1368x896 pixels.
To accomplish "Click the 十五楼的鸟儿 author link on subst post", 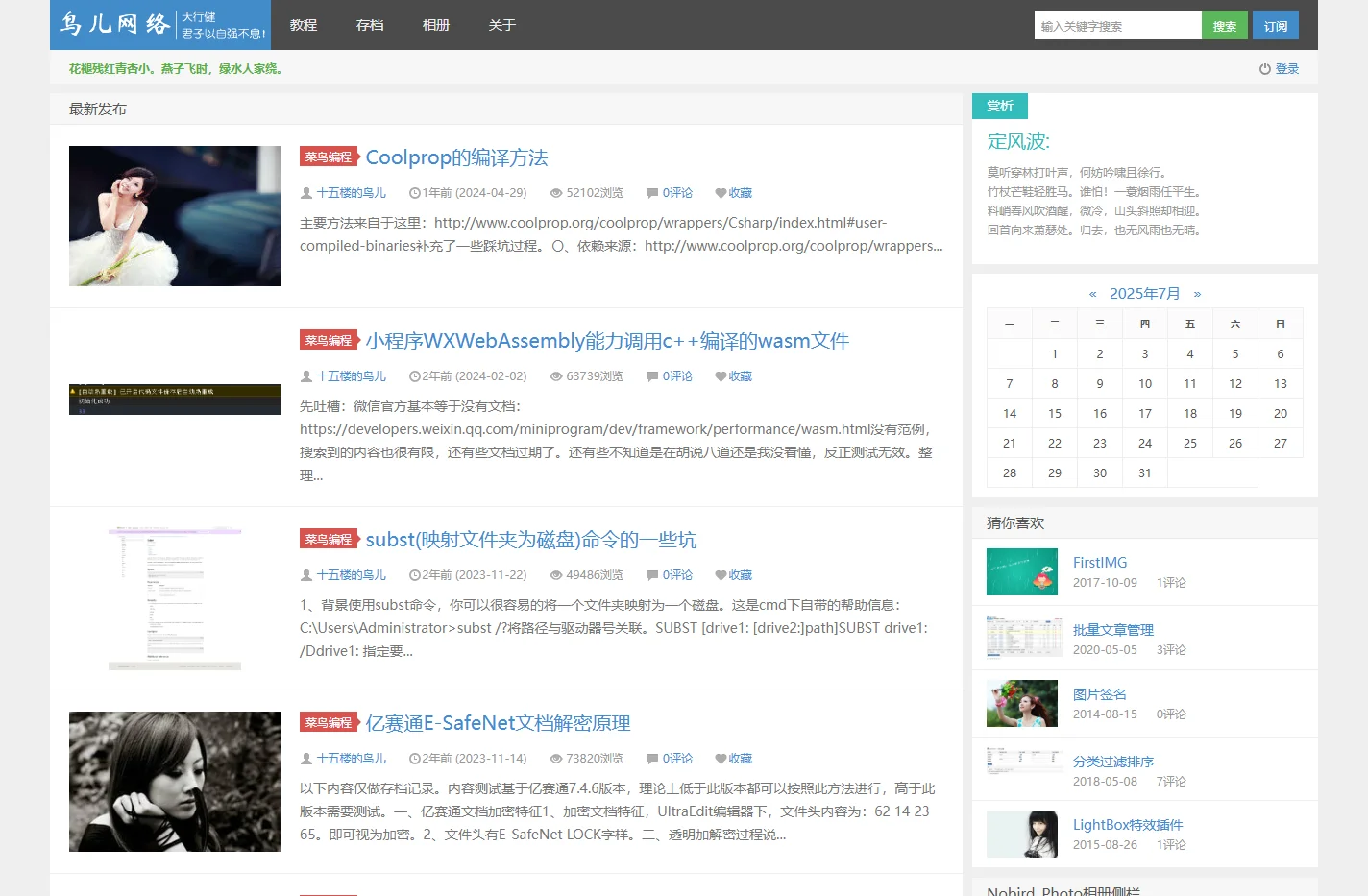I will pos(352,575).
